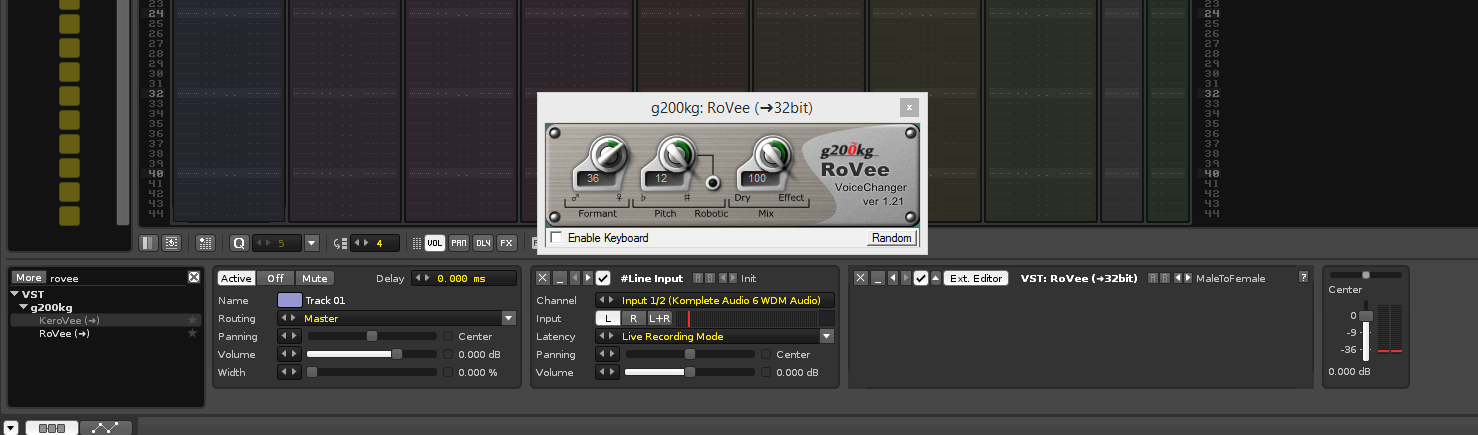
Task: Open the More options in device browser
Action: pos(29,278)
